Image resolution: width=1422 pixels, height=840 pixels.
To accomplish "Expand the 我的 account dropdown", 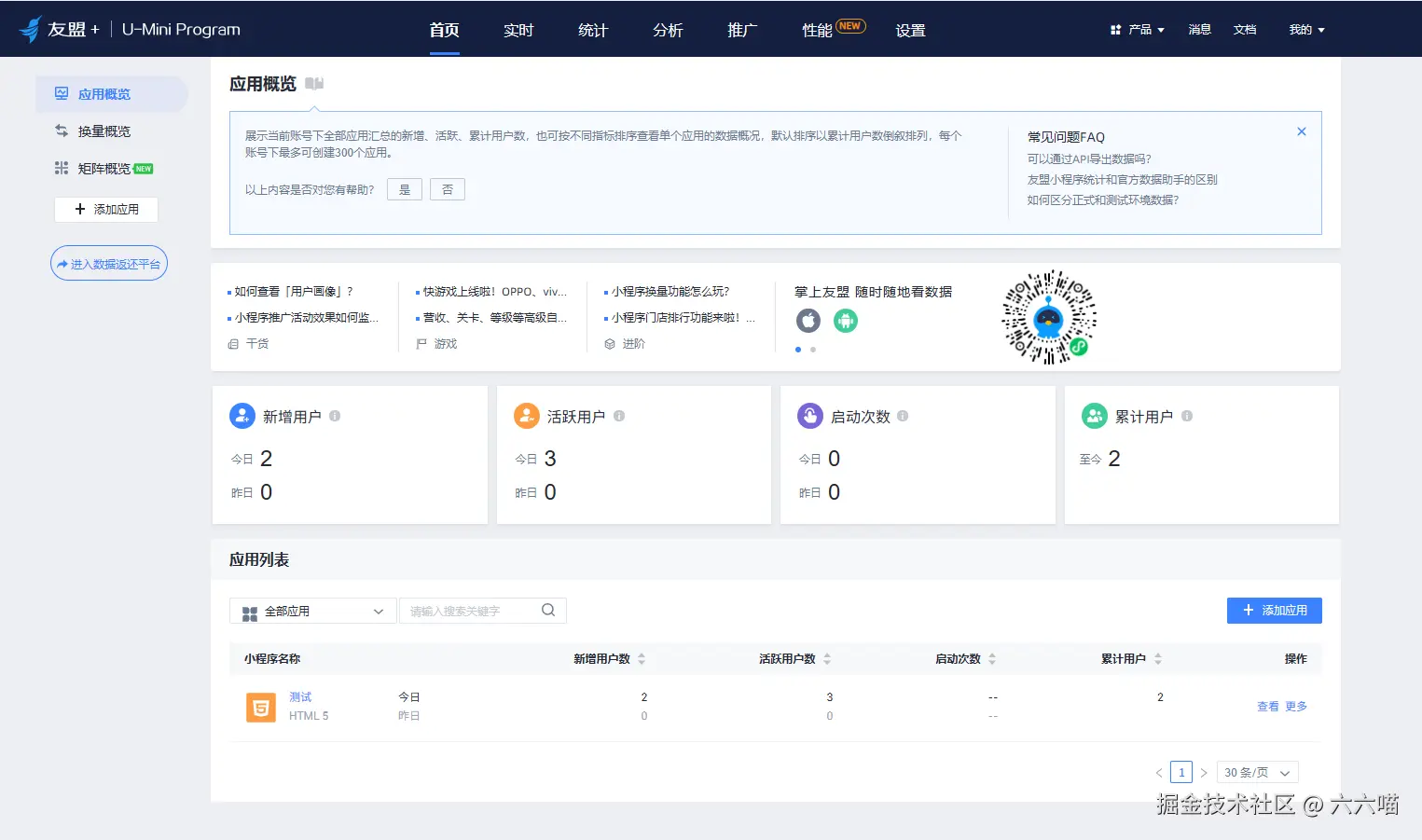I will pos(1306,30).
